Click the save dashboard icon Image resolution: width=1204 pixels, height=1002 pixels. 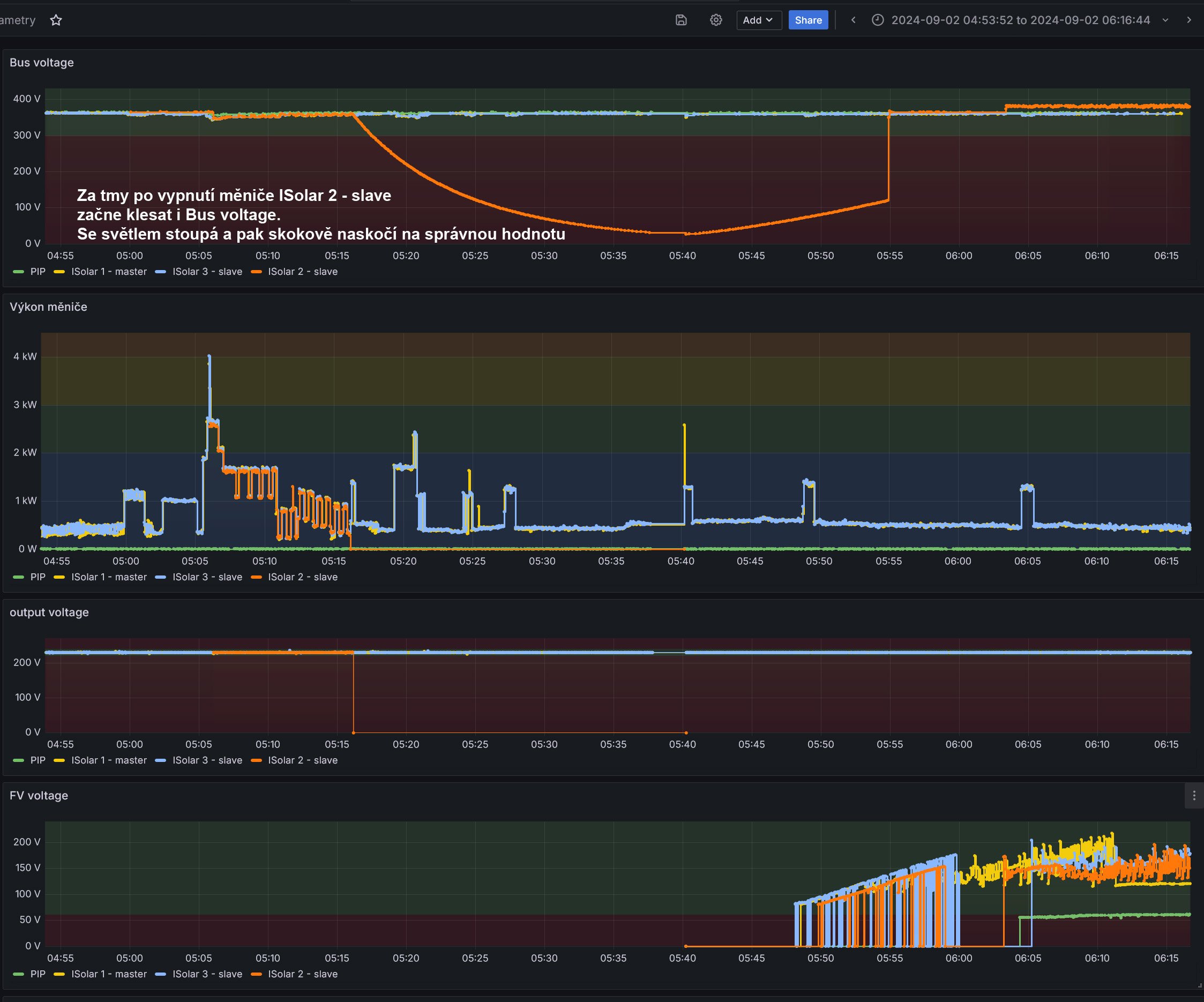tap(681, 20)
